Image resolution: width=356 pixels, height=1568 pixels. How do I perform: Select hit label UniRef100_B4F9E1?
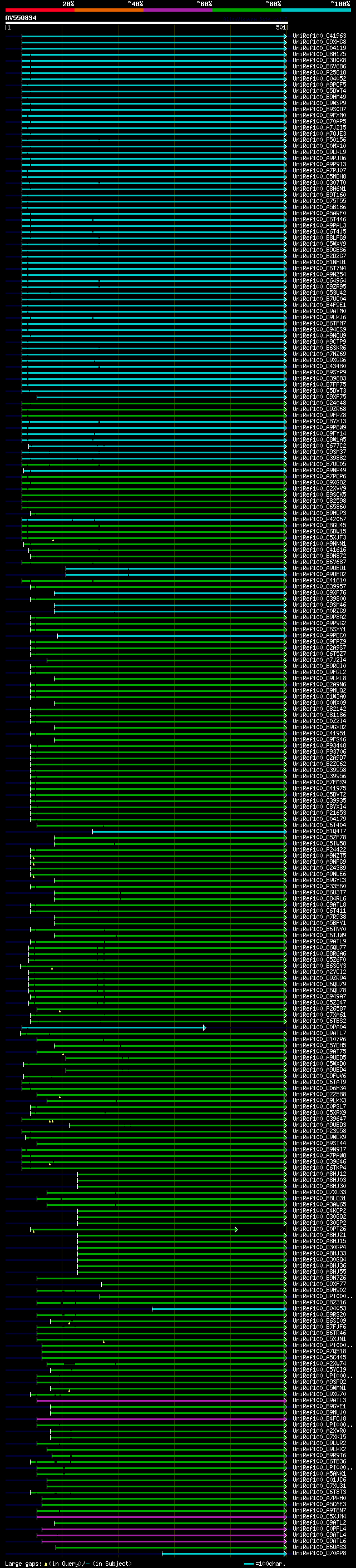click(x=319, y=305)
